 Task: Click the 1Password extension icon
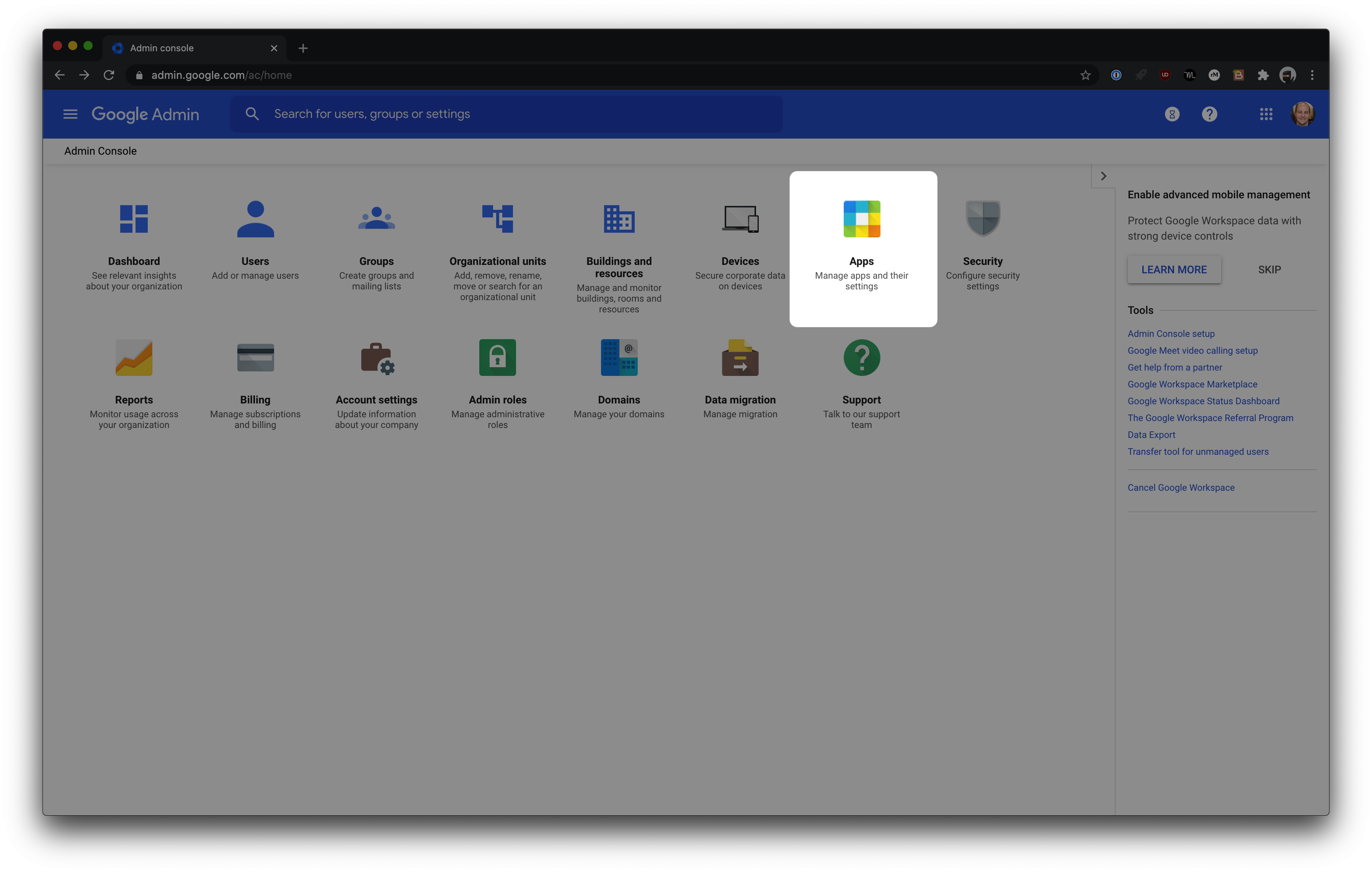click(x=1116, y=75)
